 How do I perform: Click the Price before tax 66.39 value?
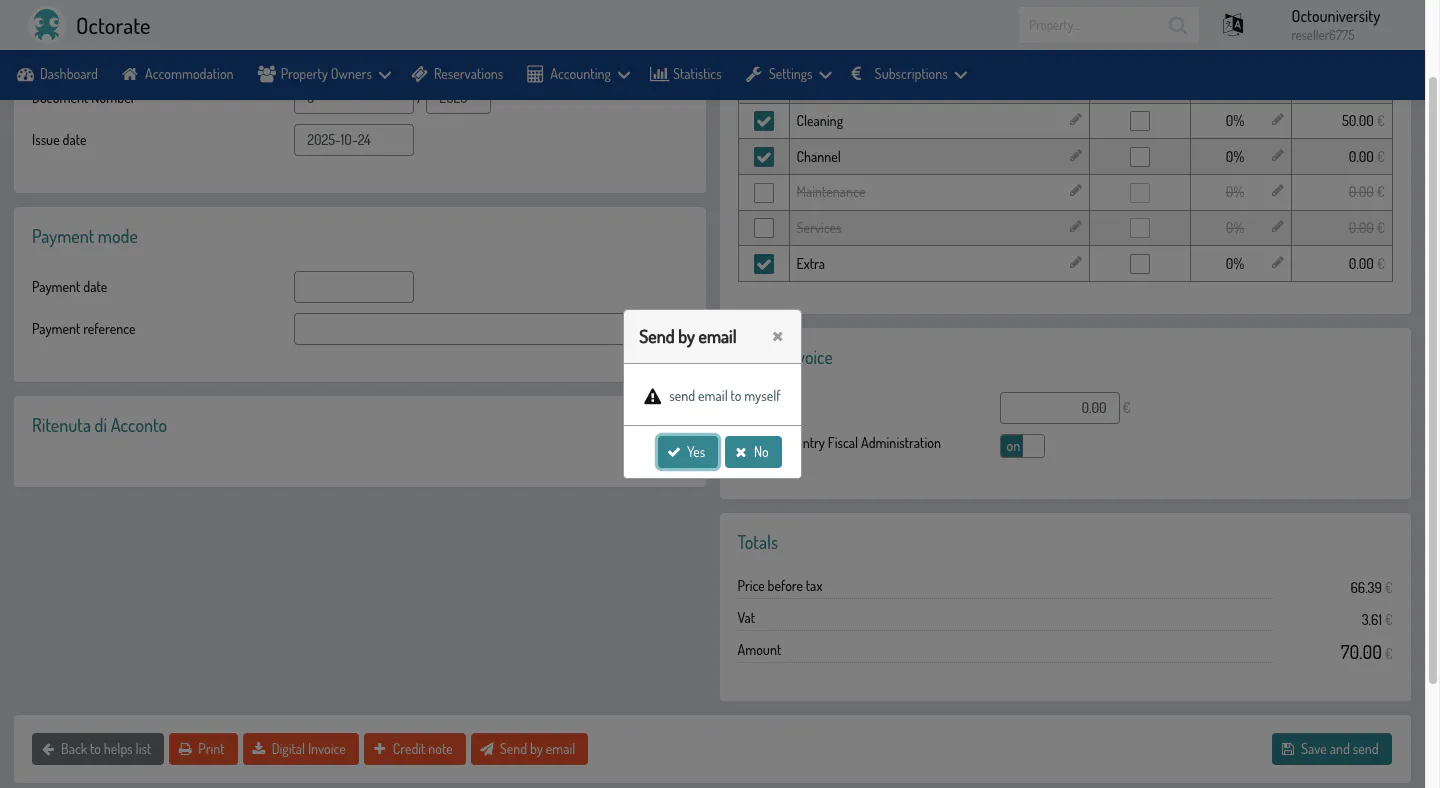pos(1366,588)
